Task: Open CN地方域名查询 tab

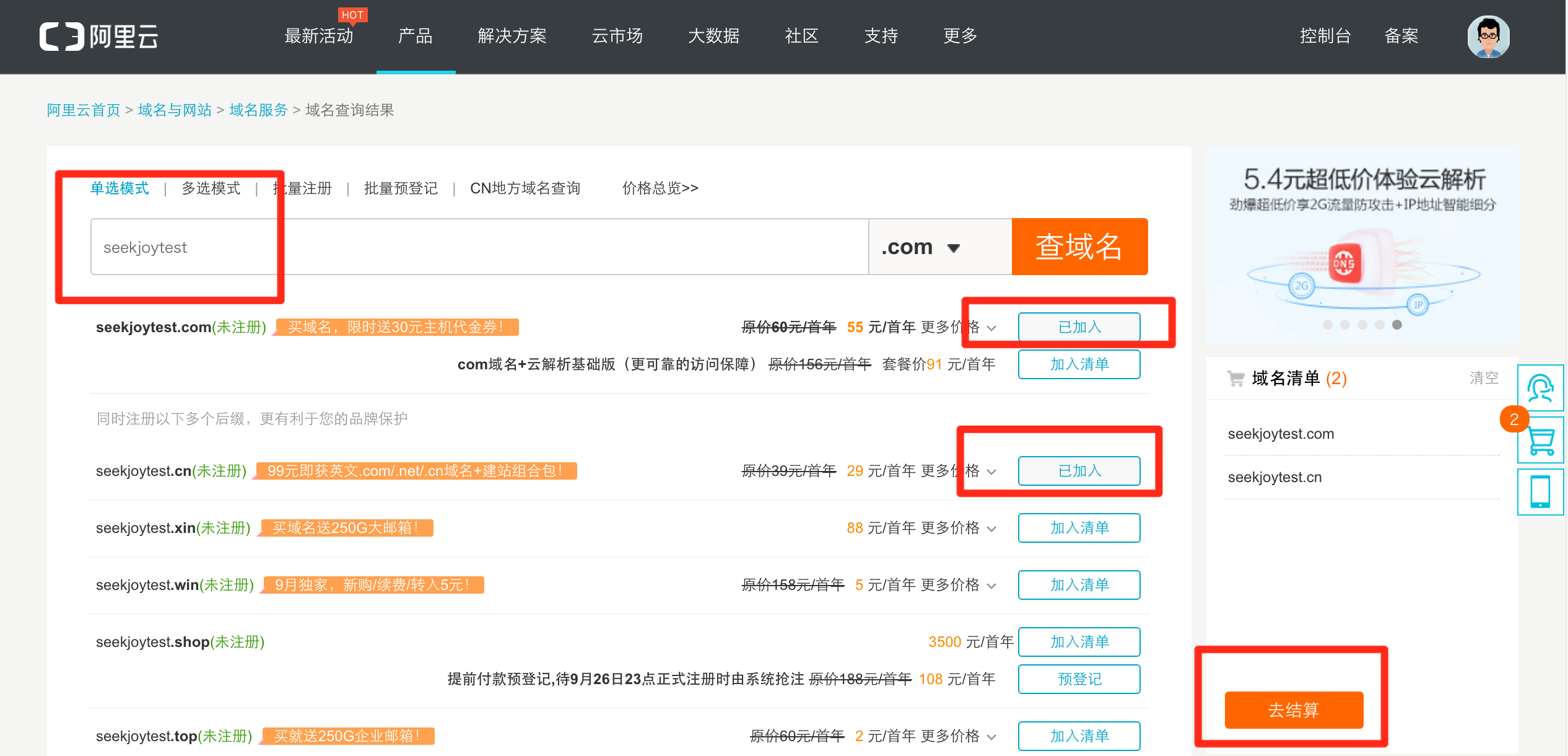Action: tap(525, 188)
